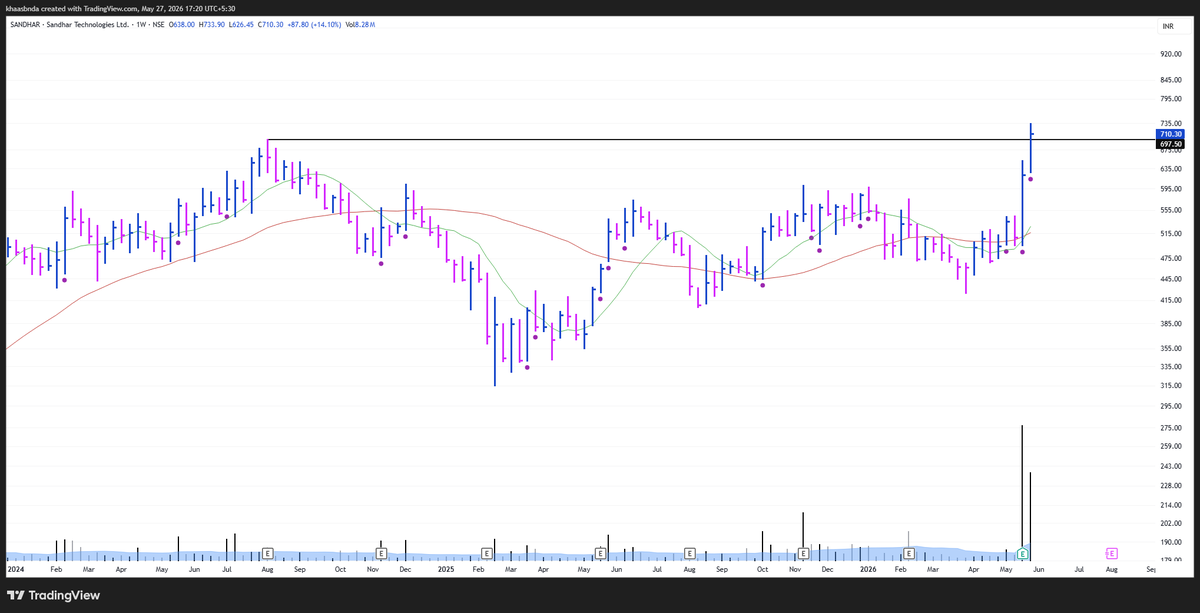Image resolution: width=1200 pixels, height=613 pixels.
Task: Click the 190.00 price axis label
Action: tap(1171, 541)
